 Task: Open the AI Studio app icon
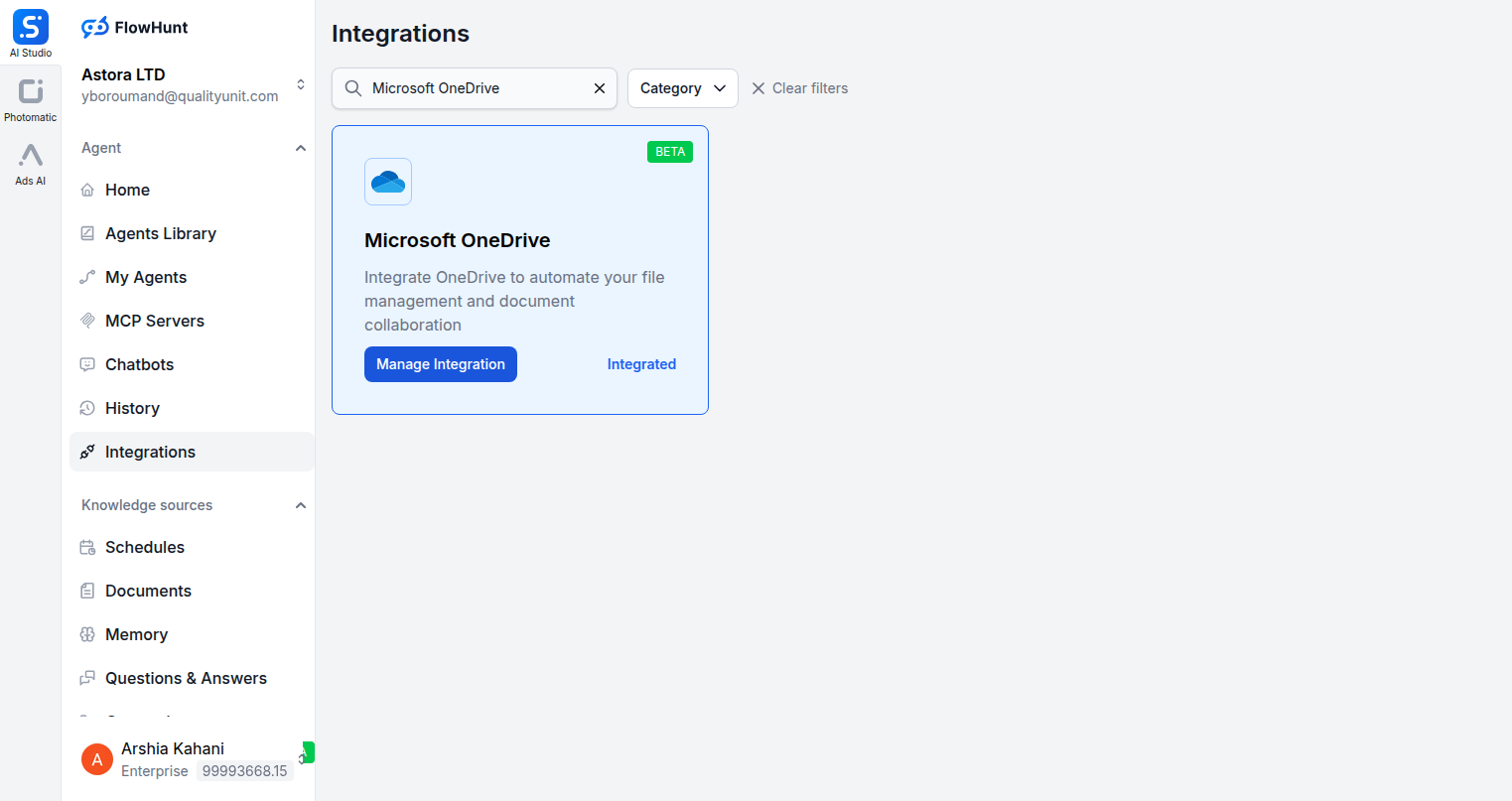point(30,27)
